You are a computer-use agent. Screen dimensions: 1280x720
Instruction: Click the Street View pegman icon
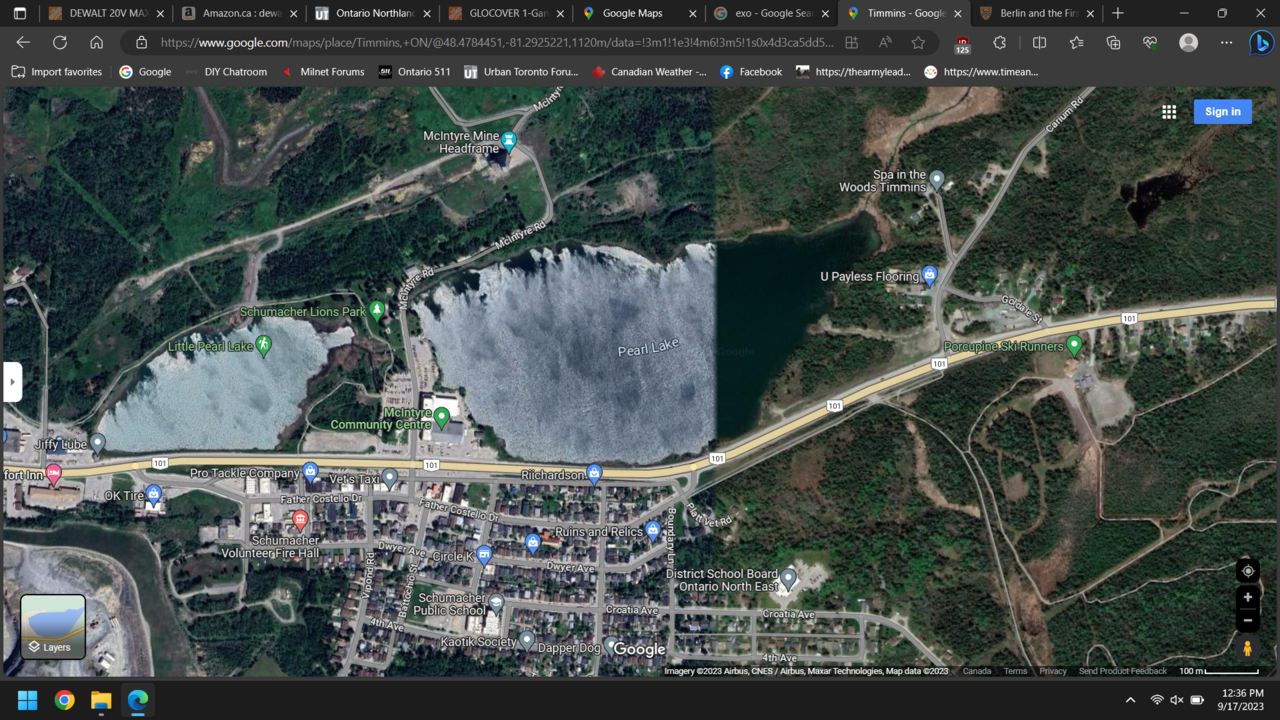click(1247, 648)
